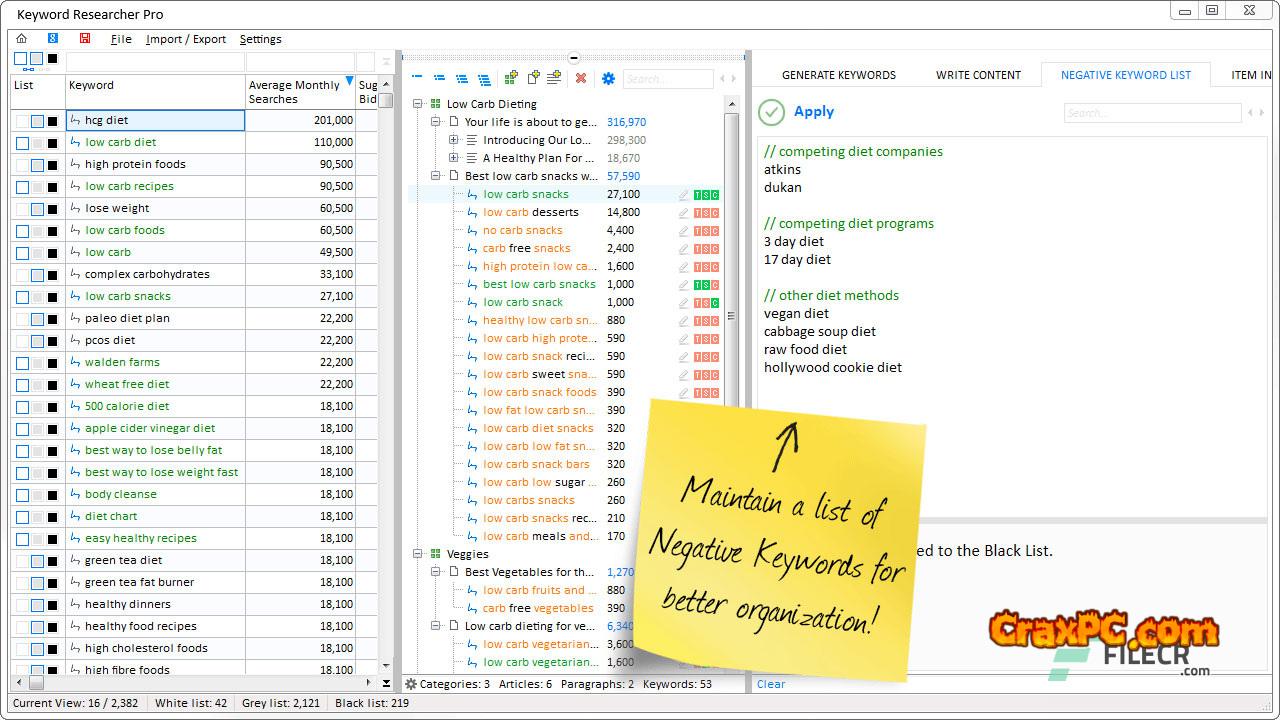Sort by Average Monthly Searches column header
The image size is (1280, 720).
[x=294, y=91]
